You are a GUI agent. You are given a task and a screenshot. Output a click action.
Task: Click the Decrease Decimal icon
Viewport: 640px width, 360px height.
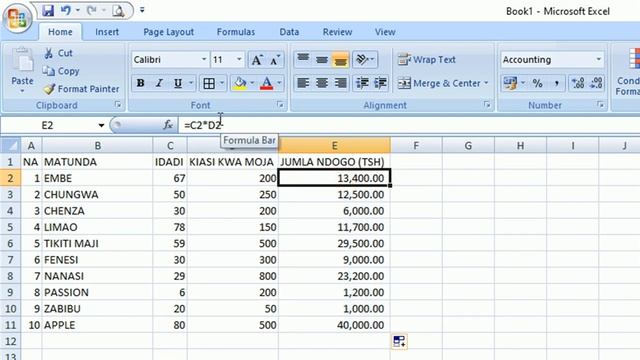pos(596,83)
